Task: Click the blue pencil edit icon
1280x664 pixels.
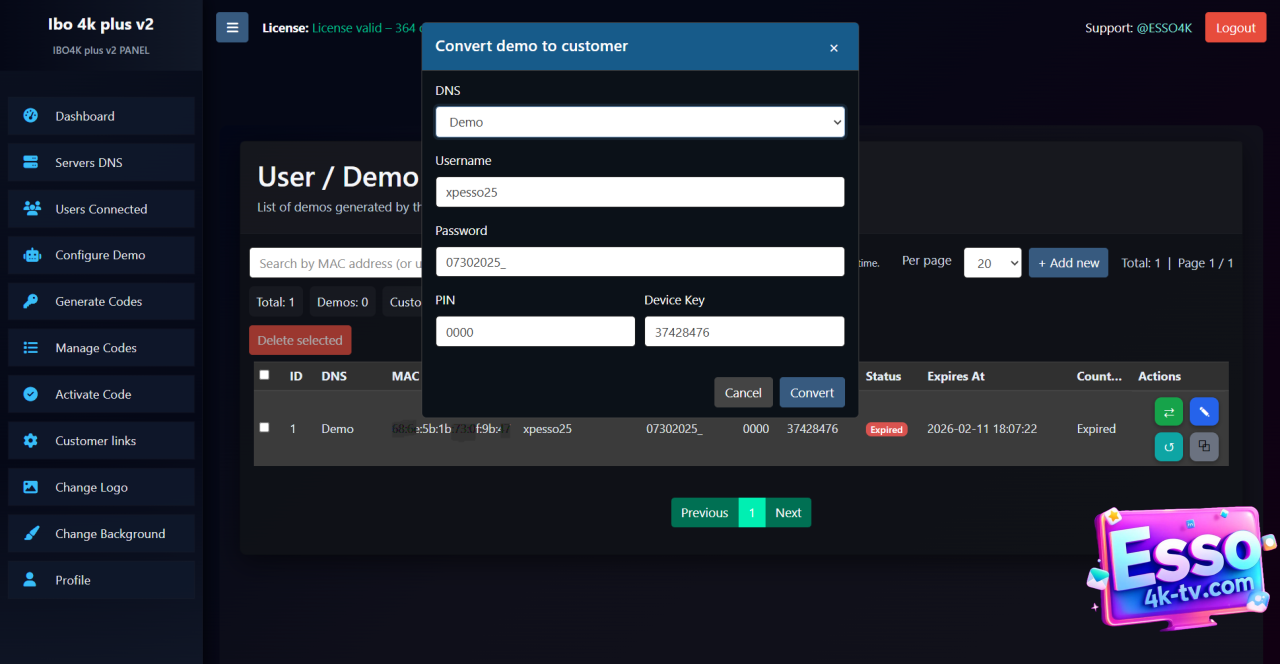Action: point(1204,411)
